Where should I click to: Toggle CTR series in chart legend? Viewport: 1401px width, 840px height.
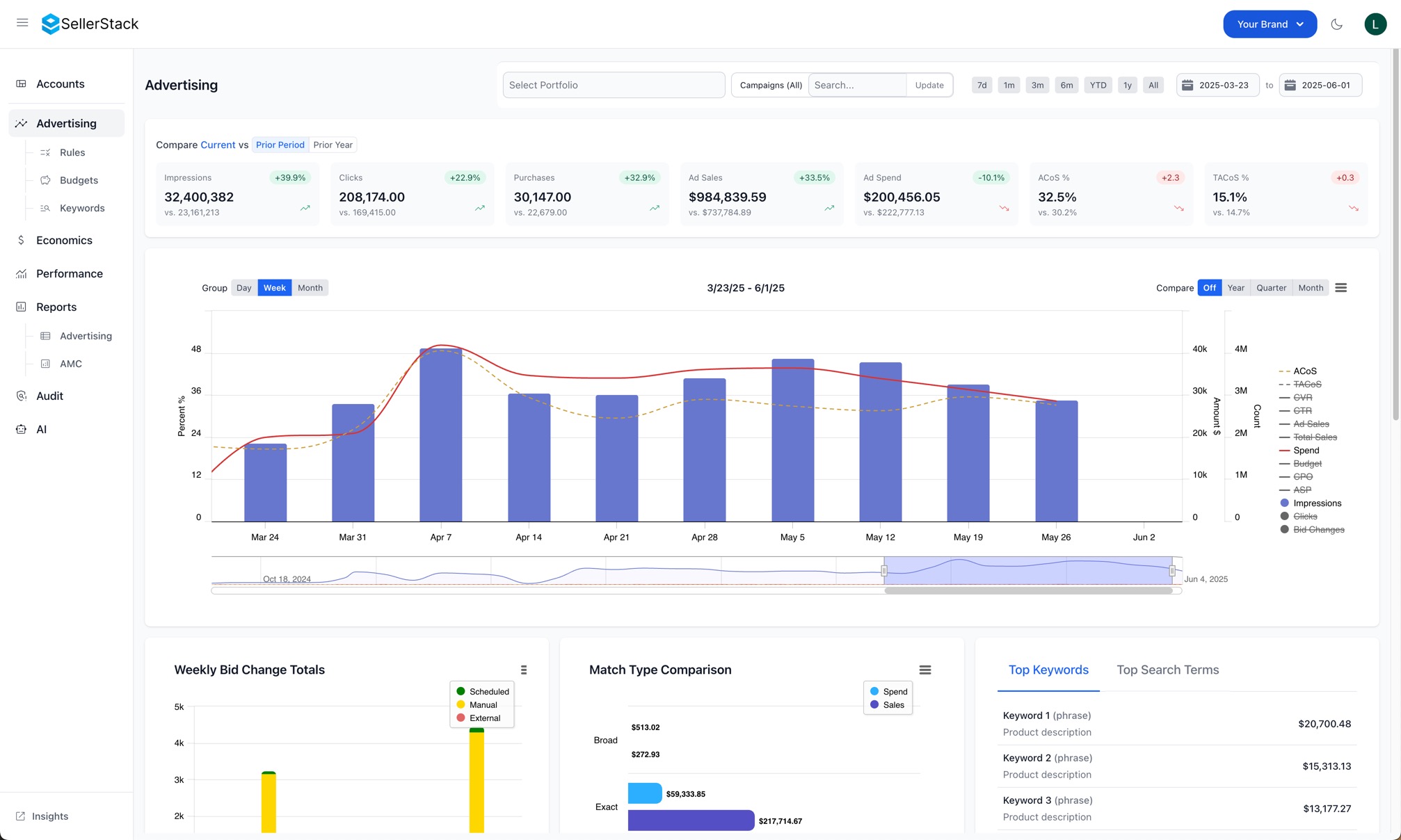point(1295,411)
